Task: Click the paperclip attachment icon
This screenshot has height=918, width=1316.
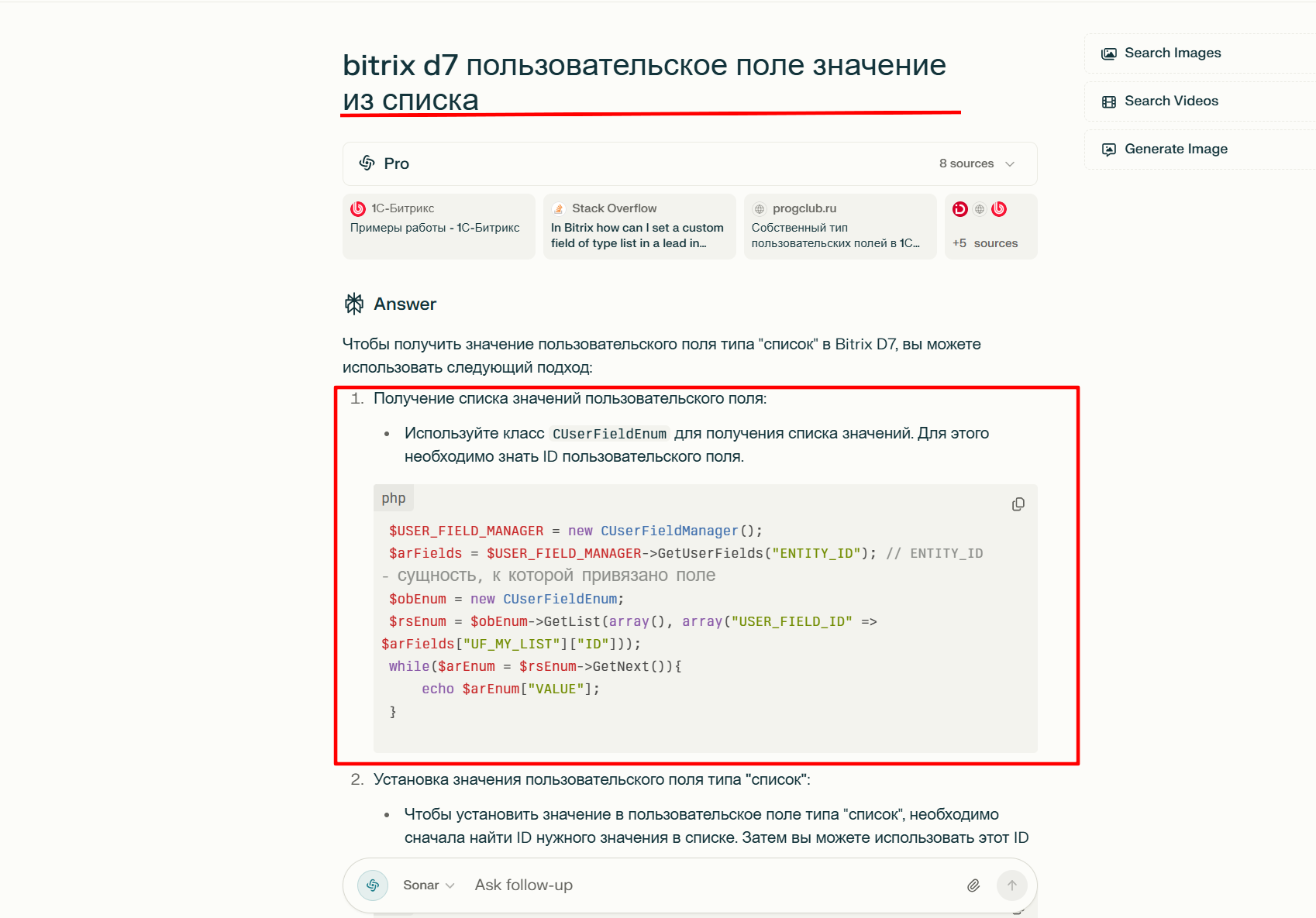Action: coord(973,885)
